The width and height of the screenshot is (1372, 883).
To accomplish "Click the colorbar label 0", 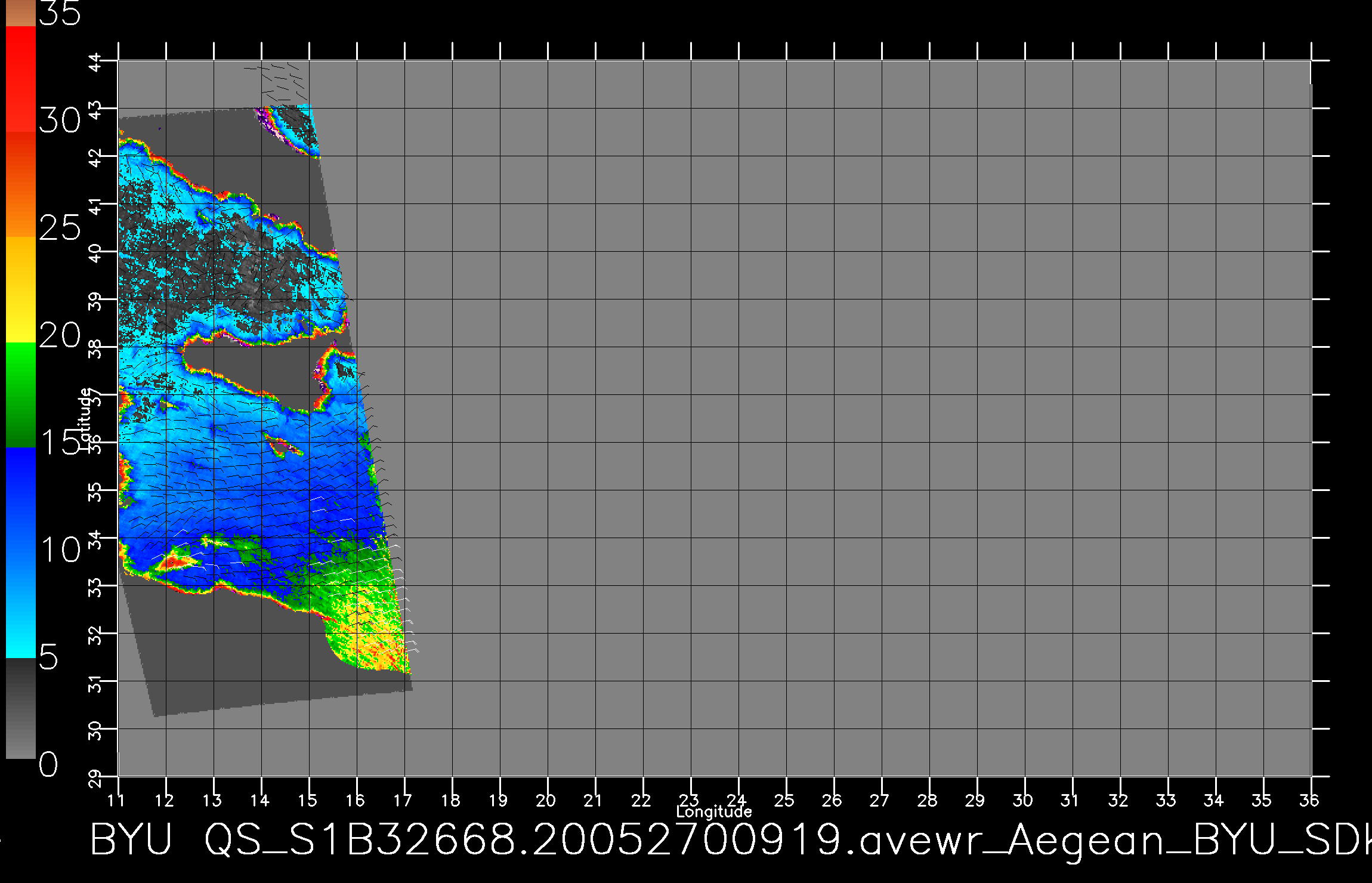I will pos(48,765).
